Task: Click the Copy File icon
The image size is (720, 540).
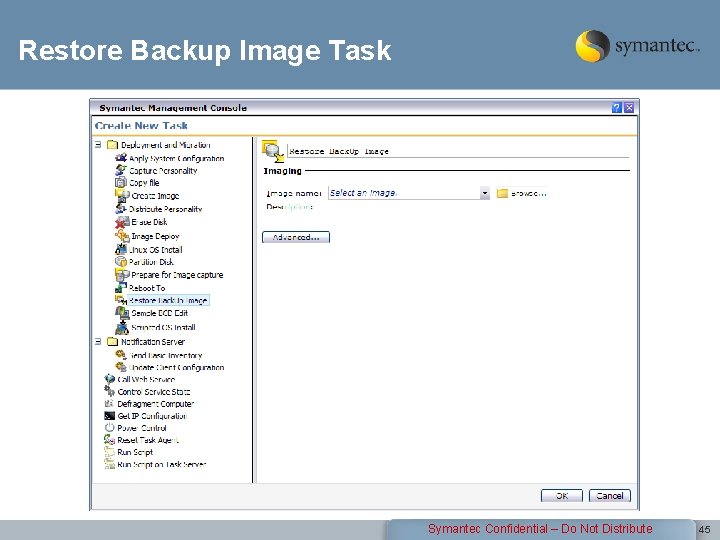Action: (x=121, y=182)
